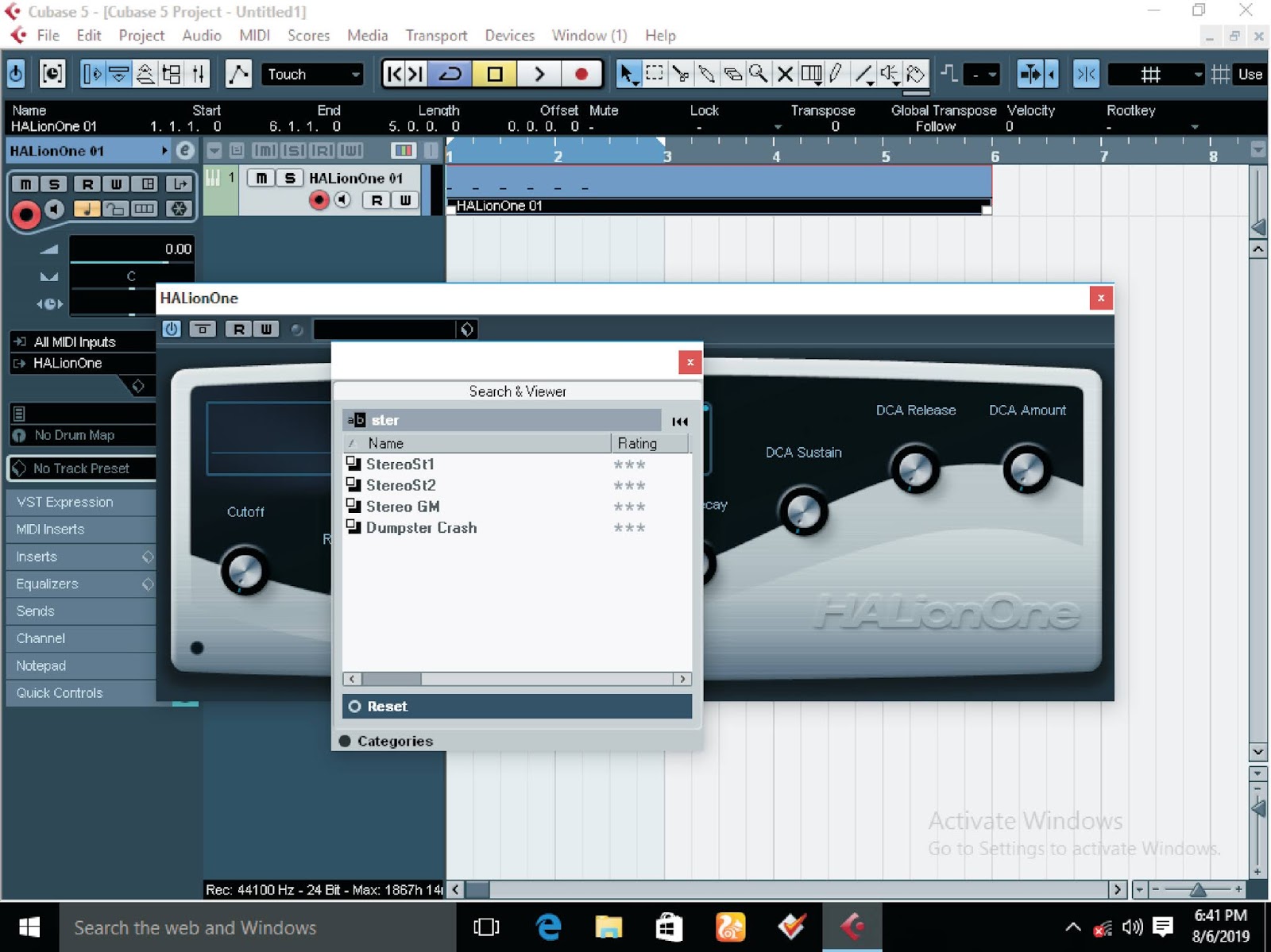Solo HALionOne 01 in the track list
This screenshot has height=952, width=1271.
[x=290, y=178]
